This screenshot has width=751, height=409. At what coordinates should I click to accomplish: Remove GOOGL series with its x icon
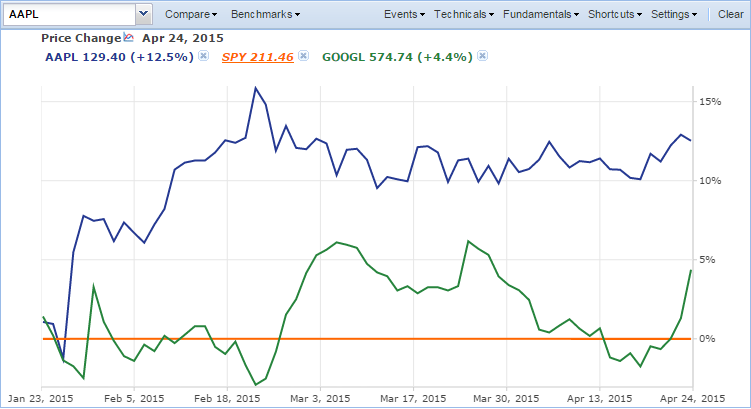point(482,56)
